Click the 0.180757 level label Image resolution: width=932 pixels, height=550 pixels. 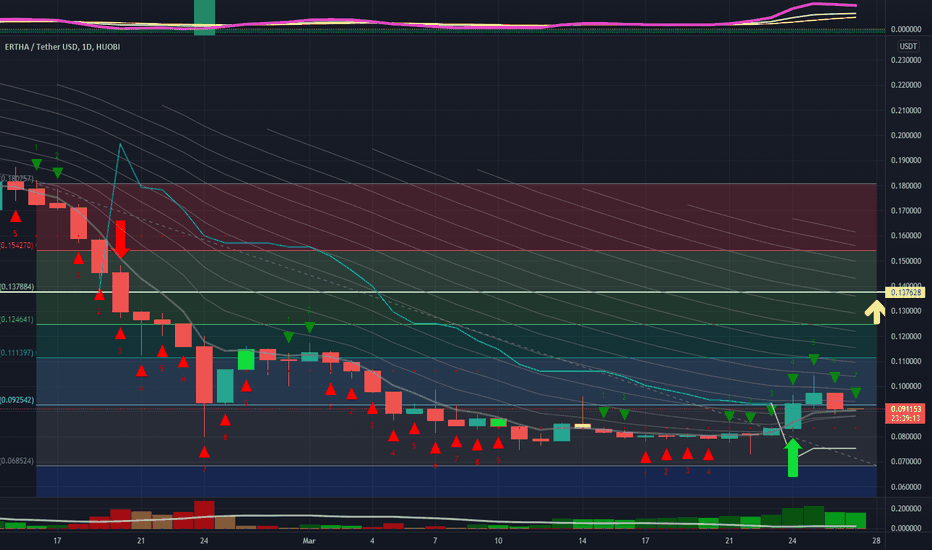[17, 178]
